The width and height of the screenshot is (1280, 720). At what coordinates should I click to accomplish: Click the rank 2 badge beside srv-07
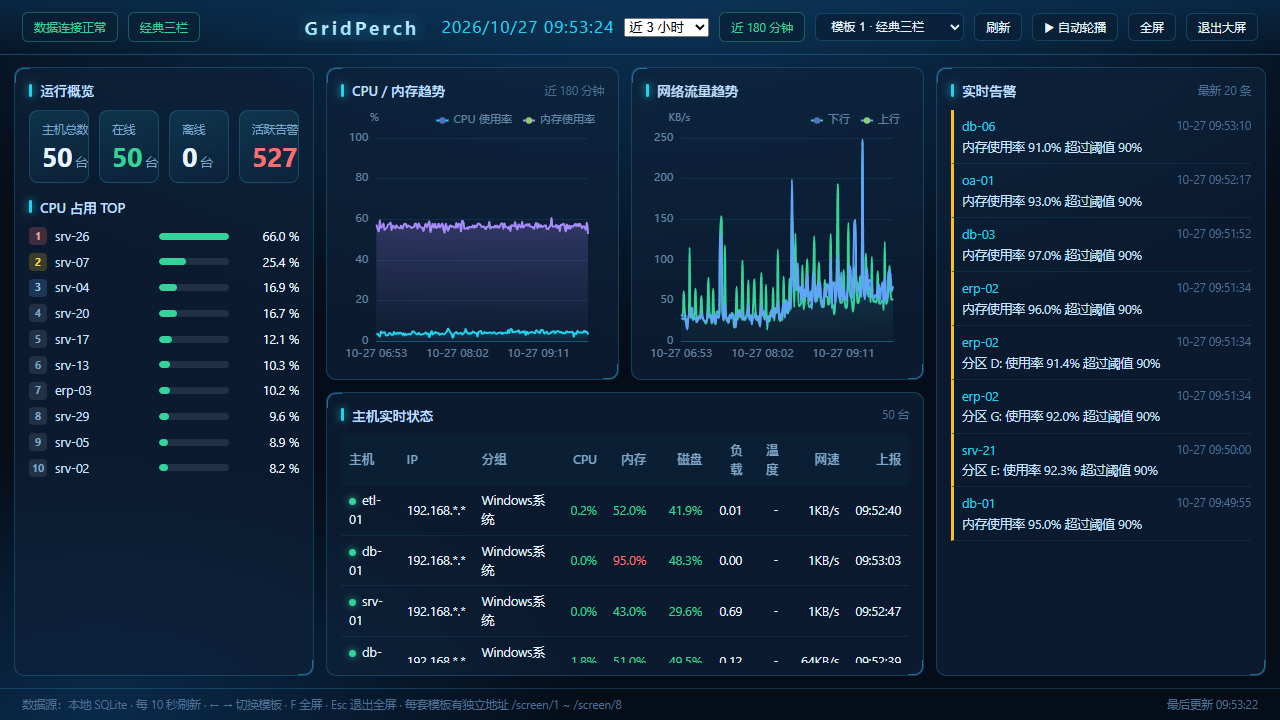pyautogui.click(x=38, y=262)
